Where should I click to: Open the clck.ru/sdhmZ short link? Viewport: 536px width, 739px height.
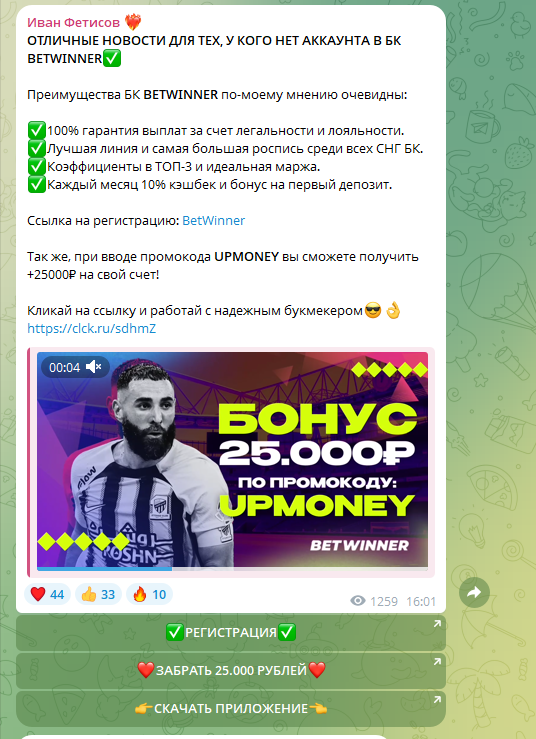click(91, 328)
